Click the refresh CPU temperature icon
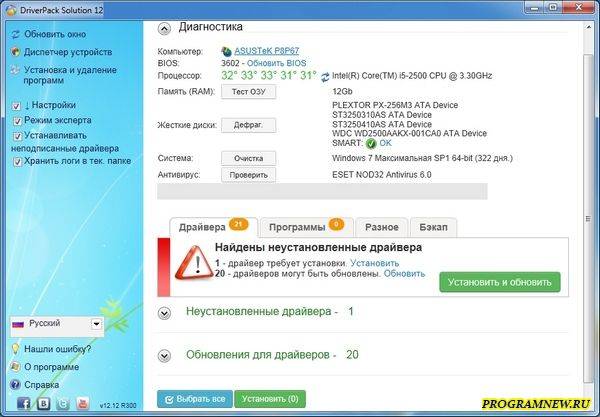600x417 pixels. tap(325, 77)
